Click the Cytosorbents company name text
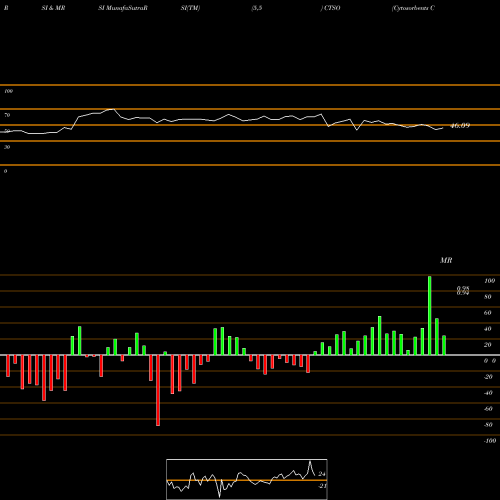 point(413,8)
